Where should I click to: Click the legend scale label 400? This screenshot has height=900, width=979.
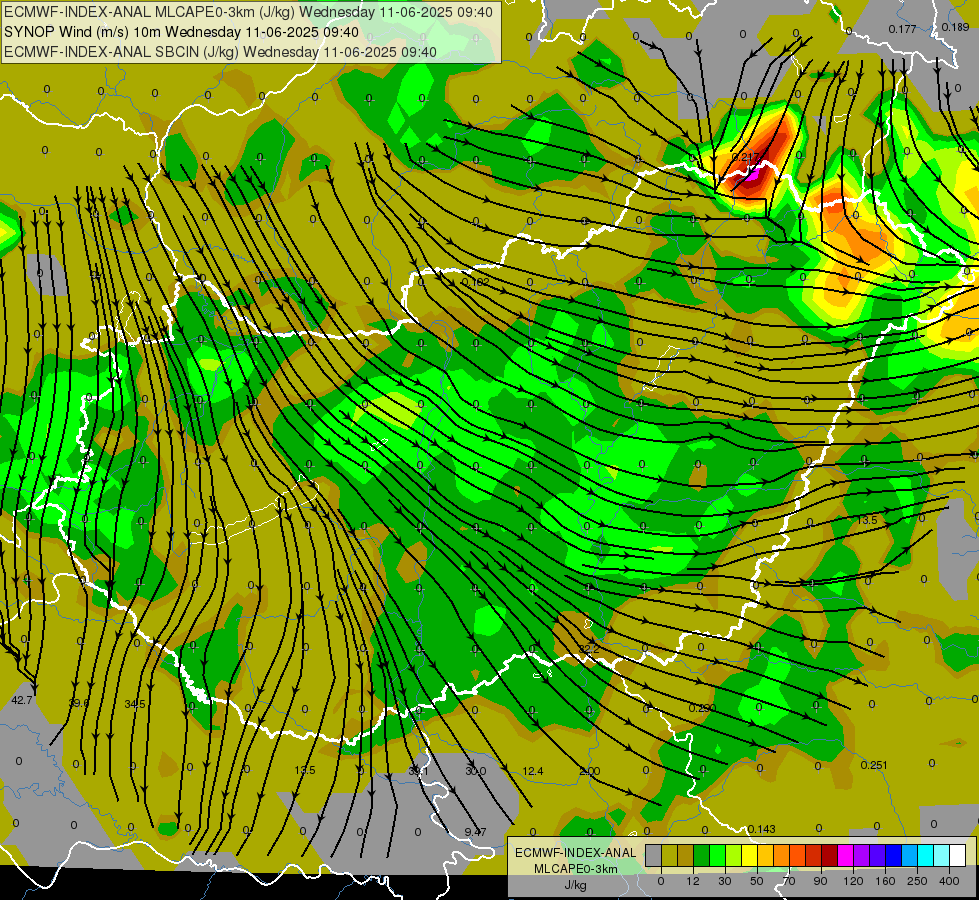pos(949,881)
